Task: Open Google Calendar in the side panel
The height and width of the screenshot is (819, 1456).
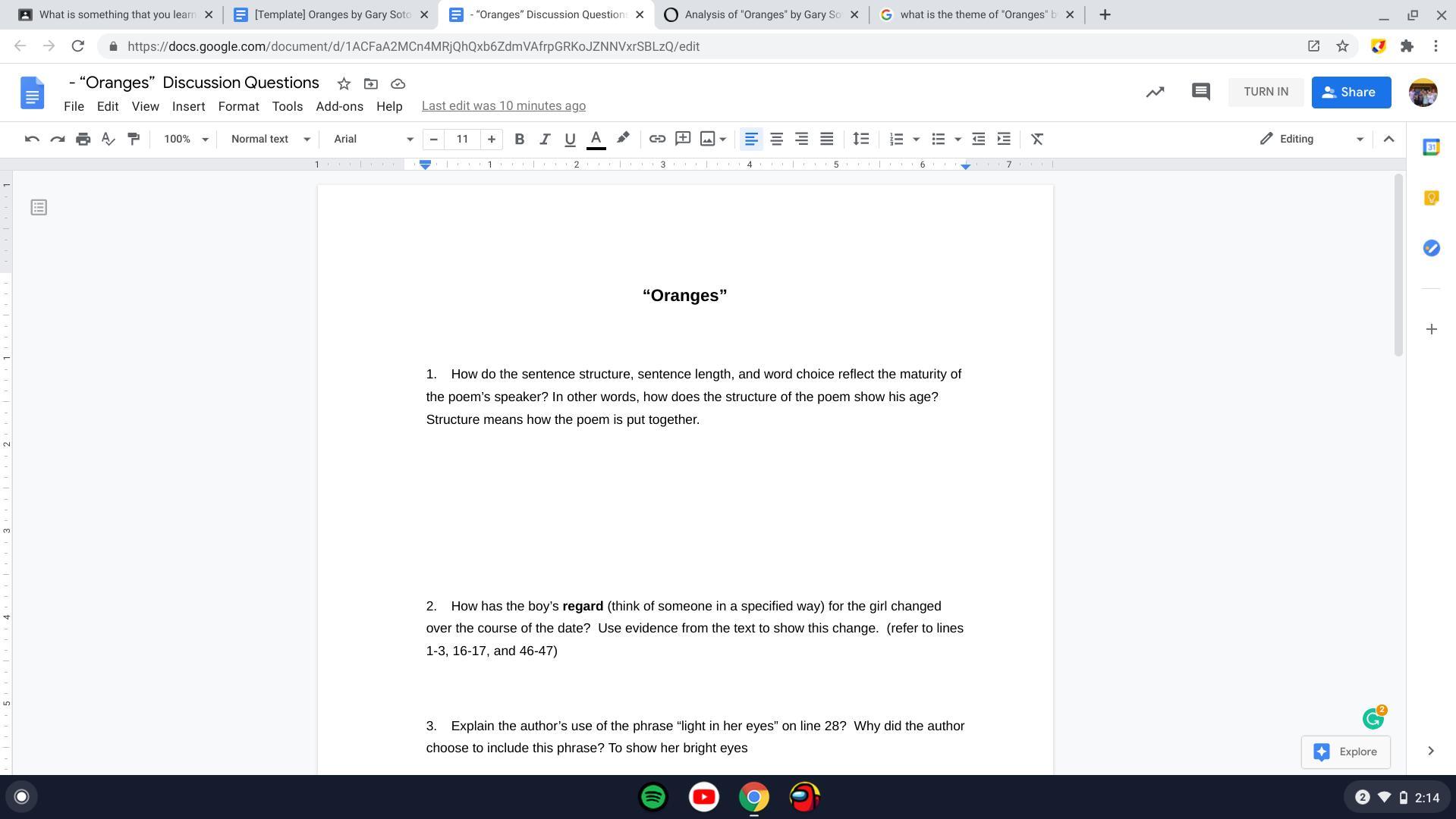Action: click(1431, 147)
